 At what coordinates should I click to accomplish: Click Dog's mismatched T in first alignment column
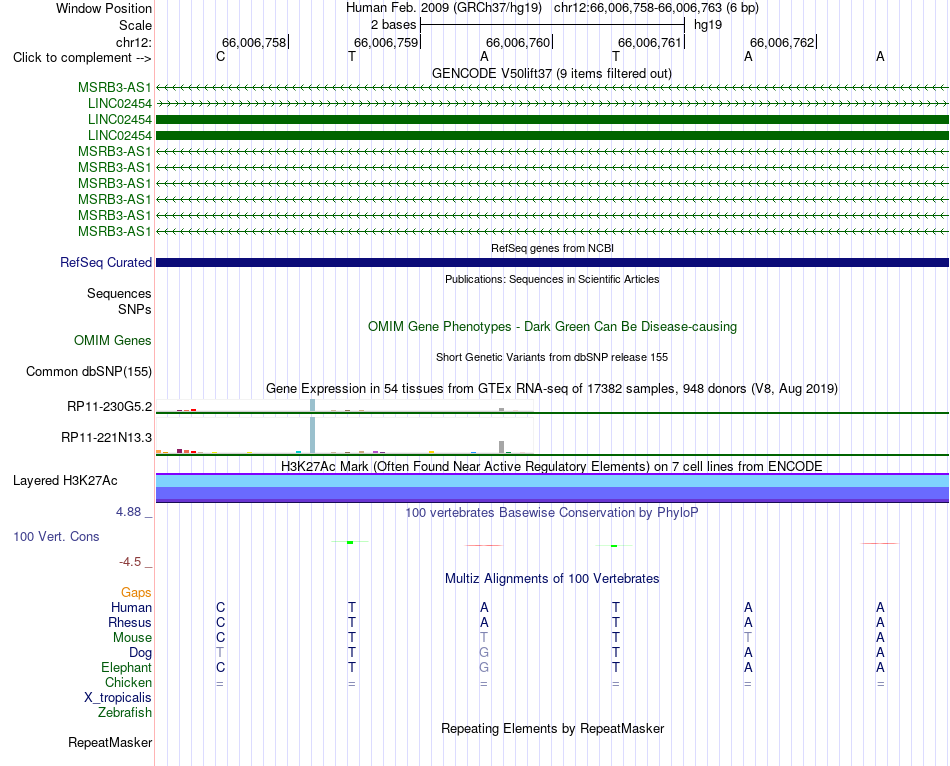[220, 653]
